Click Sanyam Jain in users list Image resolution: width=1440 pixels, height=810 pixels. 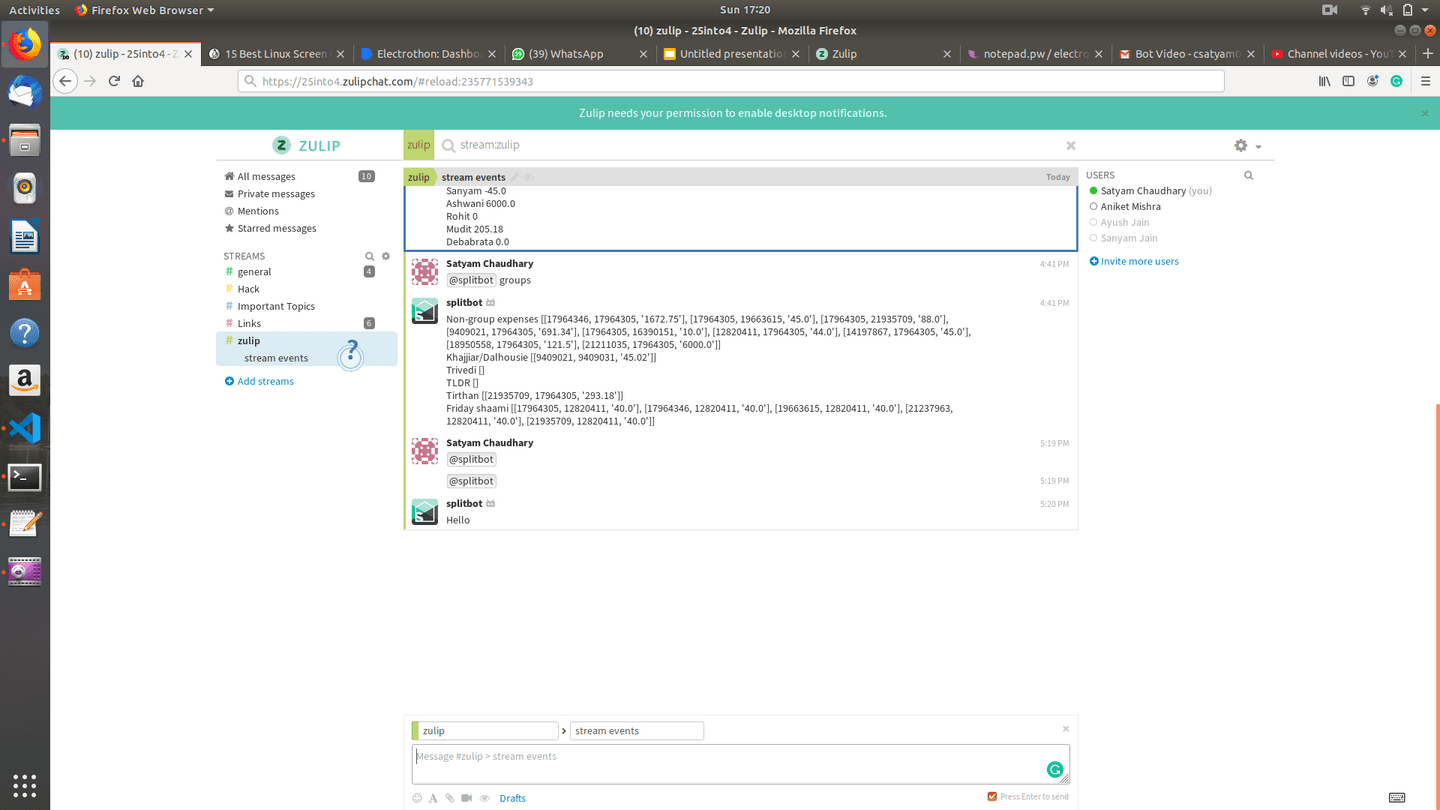click(1128, 239)
